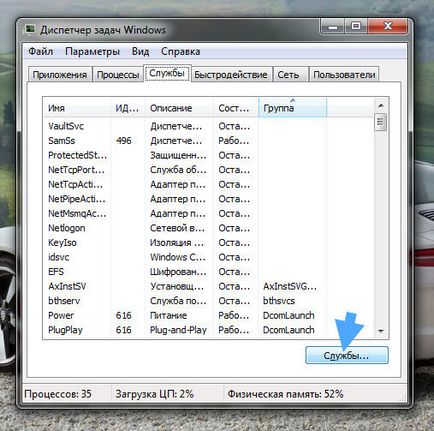Image resolution: width=434 pixels, height=431 pixels.
Task: Click the Task Manager title bar icon
Action: tap(30, 29)
